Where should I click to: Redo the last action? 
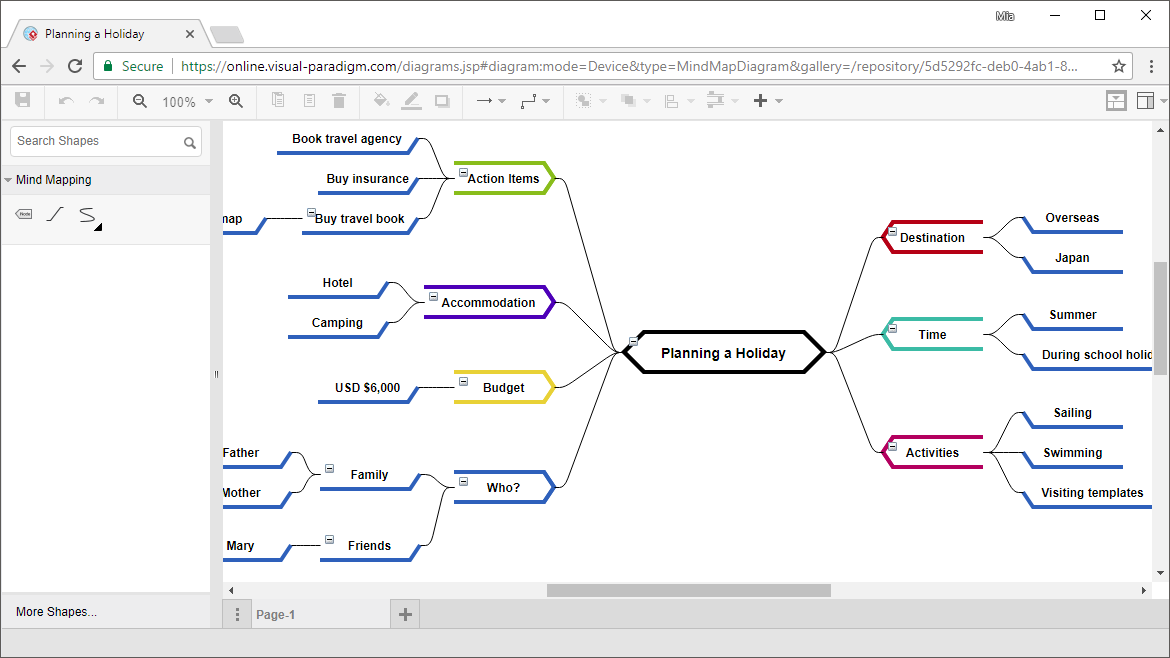(x=97, y=101)
